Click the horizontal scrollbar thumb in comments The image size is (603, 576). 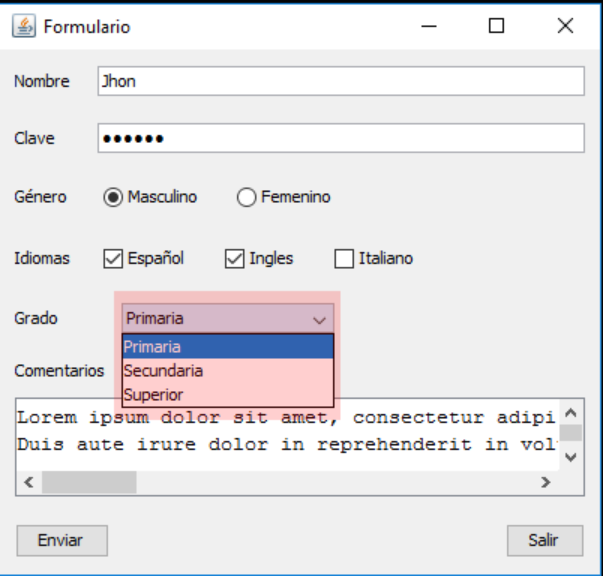coord(89,482)
